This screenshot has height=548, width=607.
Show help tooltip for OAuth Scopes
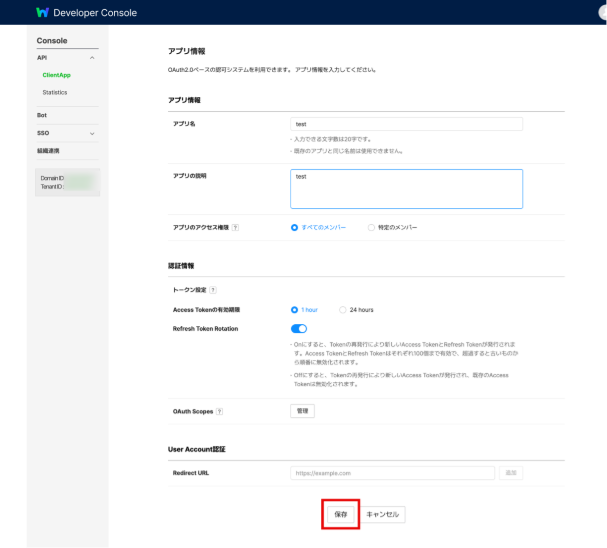pos(219,411)
